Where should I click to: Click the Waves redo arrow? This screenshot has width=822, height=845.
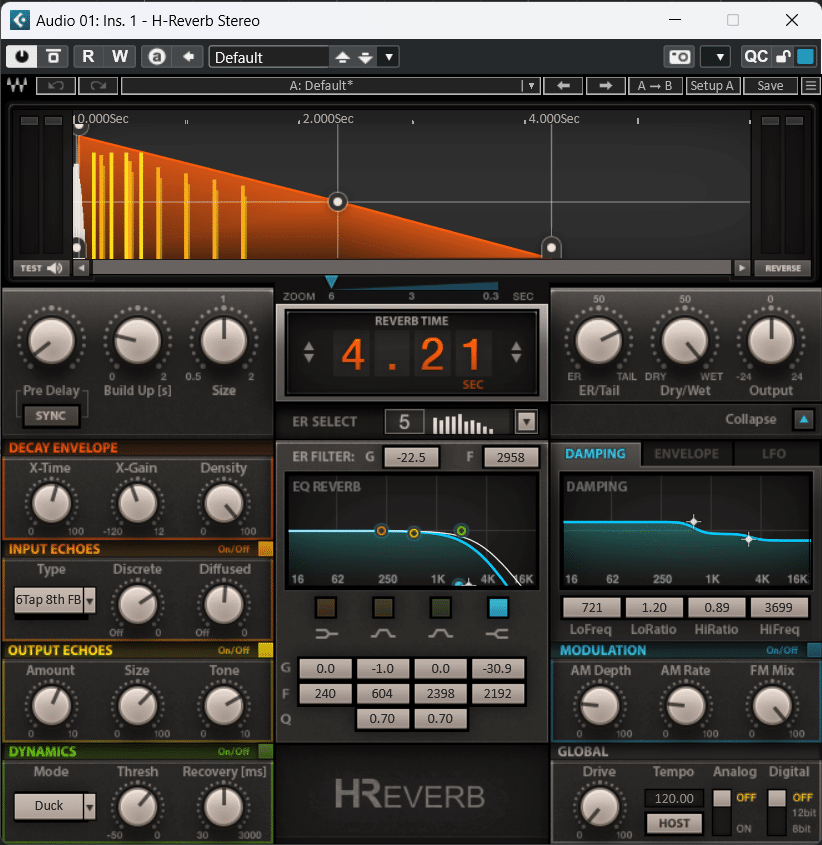coord(98,86)
